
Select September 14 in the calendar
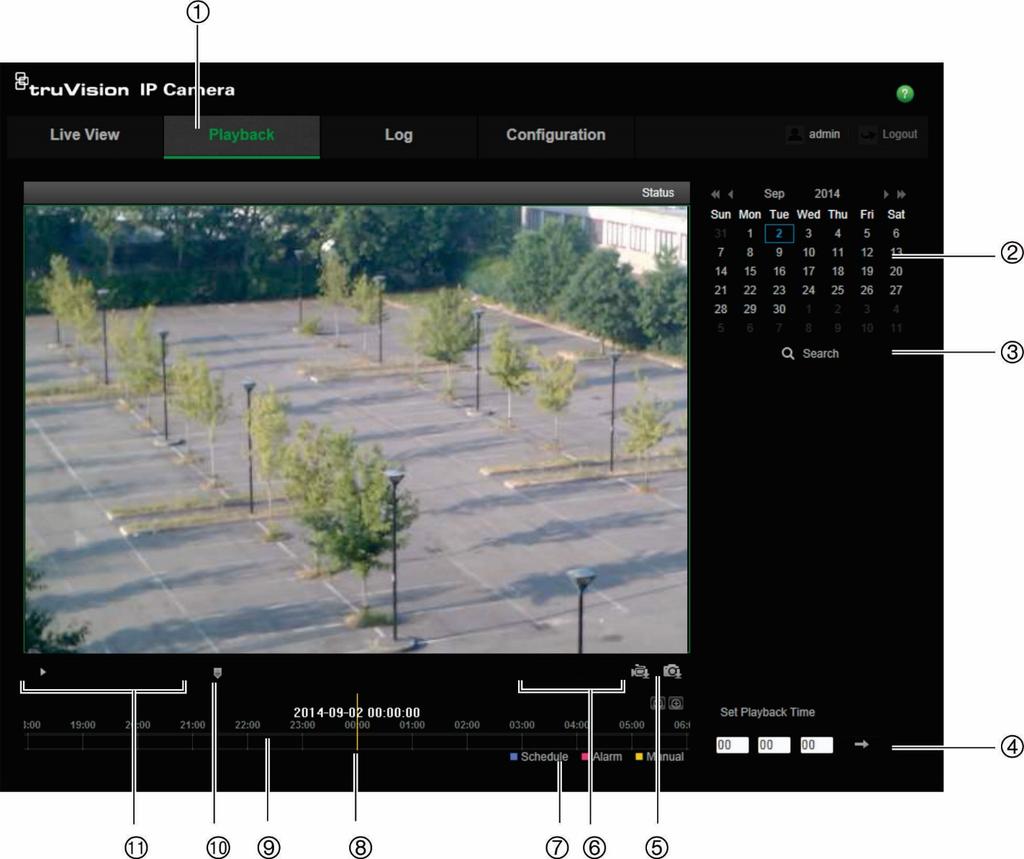coord(721,271)
